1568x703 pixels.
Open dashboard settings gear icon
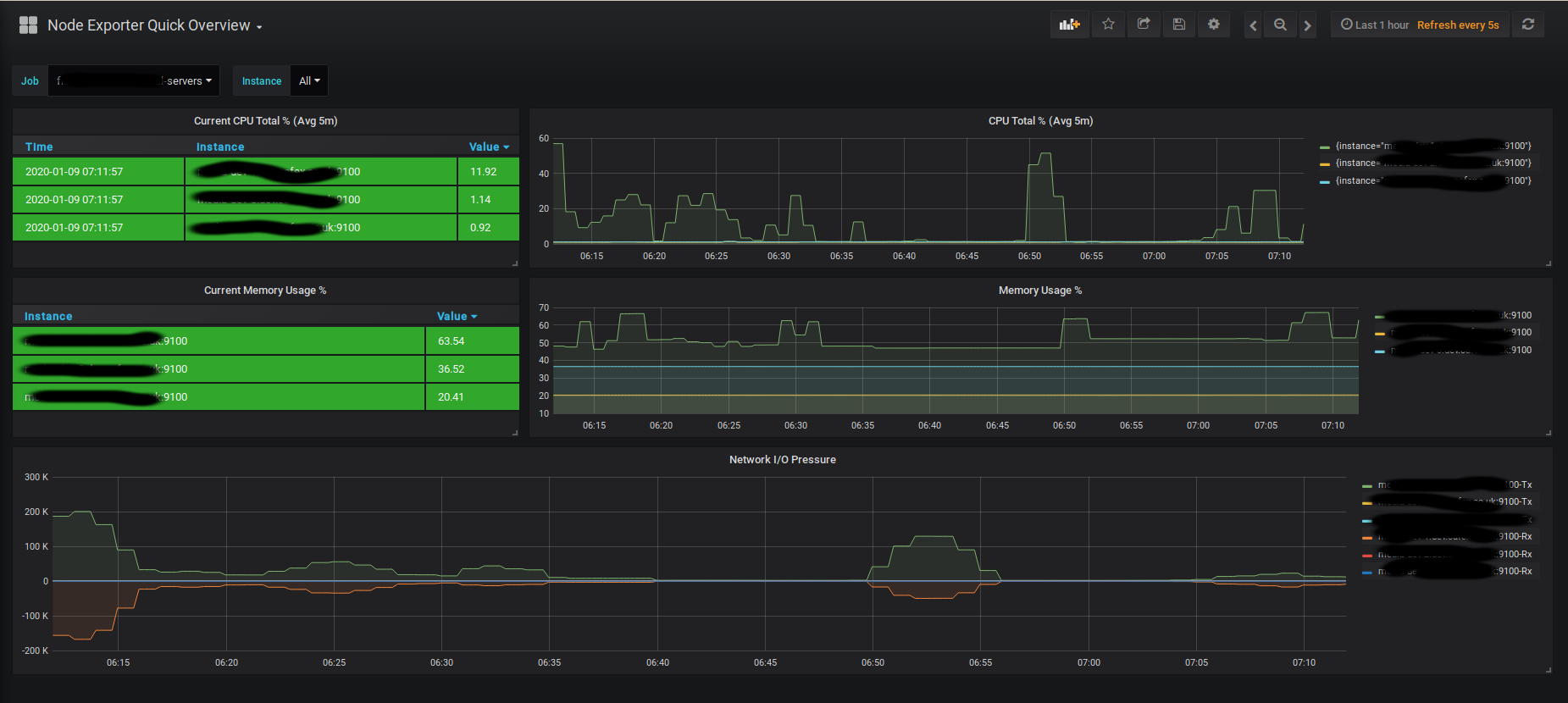(1214, 25)
